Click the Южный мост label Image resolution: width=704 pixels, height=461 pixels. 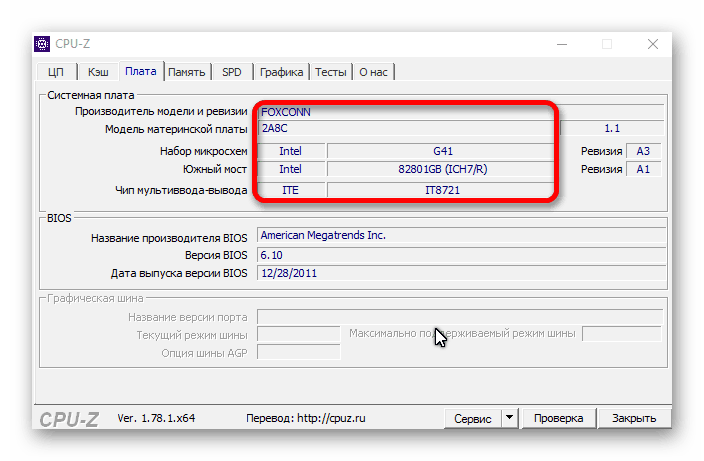(215, 169)
